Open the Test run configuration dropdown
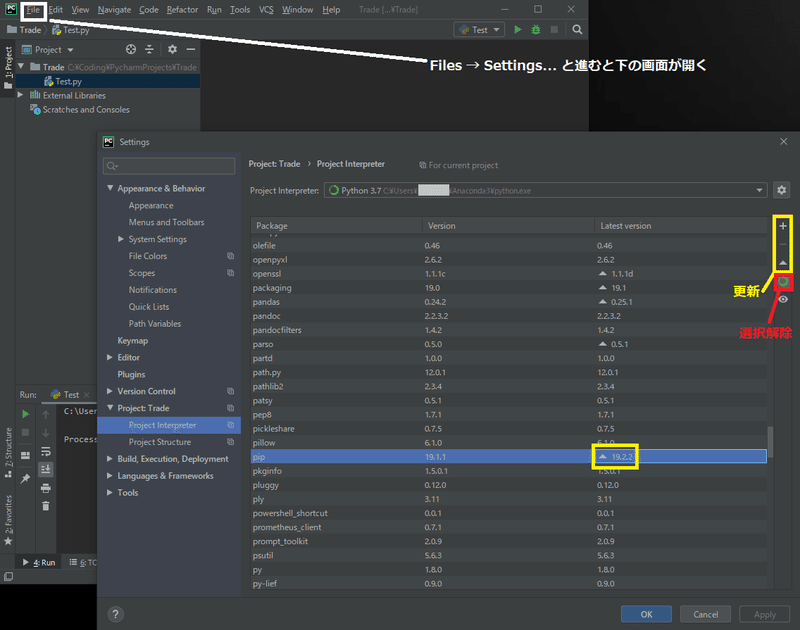This screenshot has height=630, width=800. (x=479, y=30)
